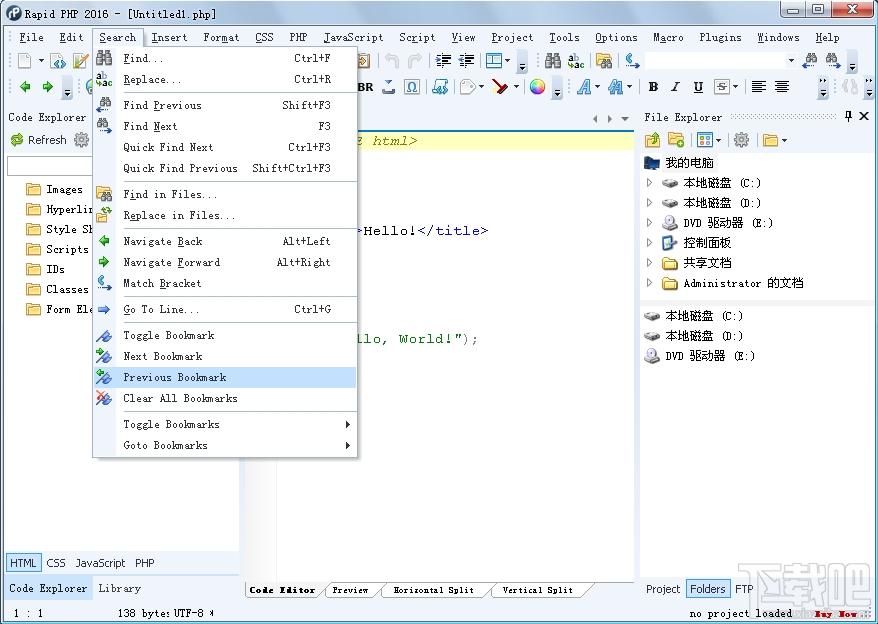Open the toolbar search combo box dropdown
The image size is (878, 624).
click(791, 60)
